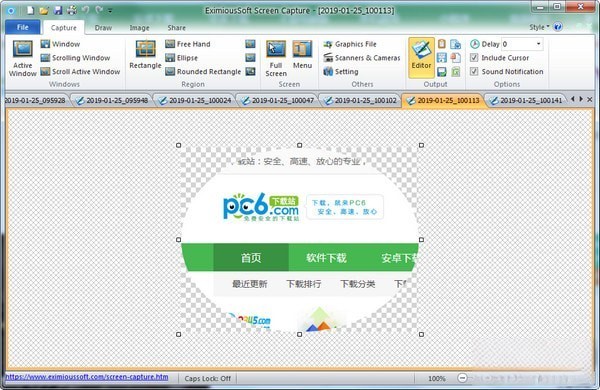The width and height of the screenshot is (600, 390).
Task: Click the Save icon in quick access toolbar
Action: (58, 10)
